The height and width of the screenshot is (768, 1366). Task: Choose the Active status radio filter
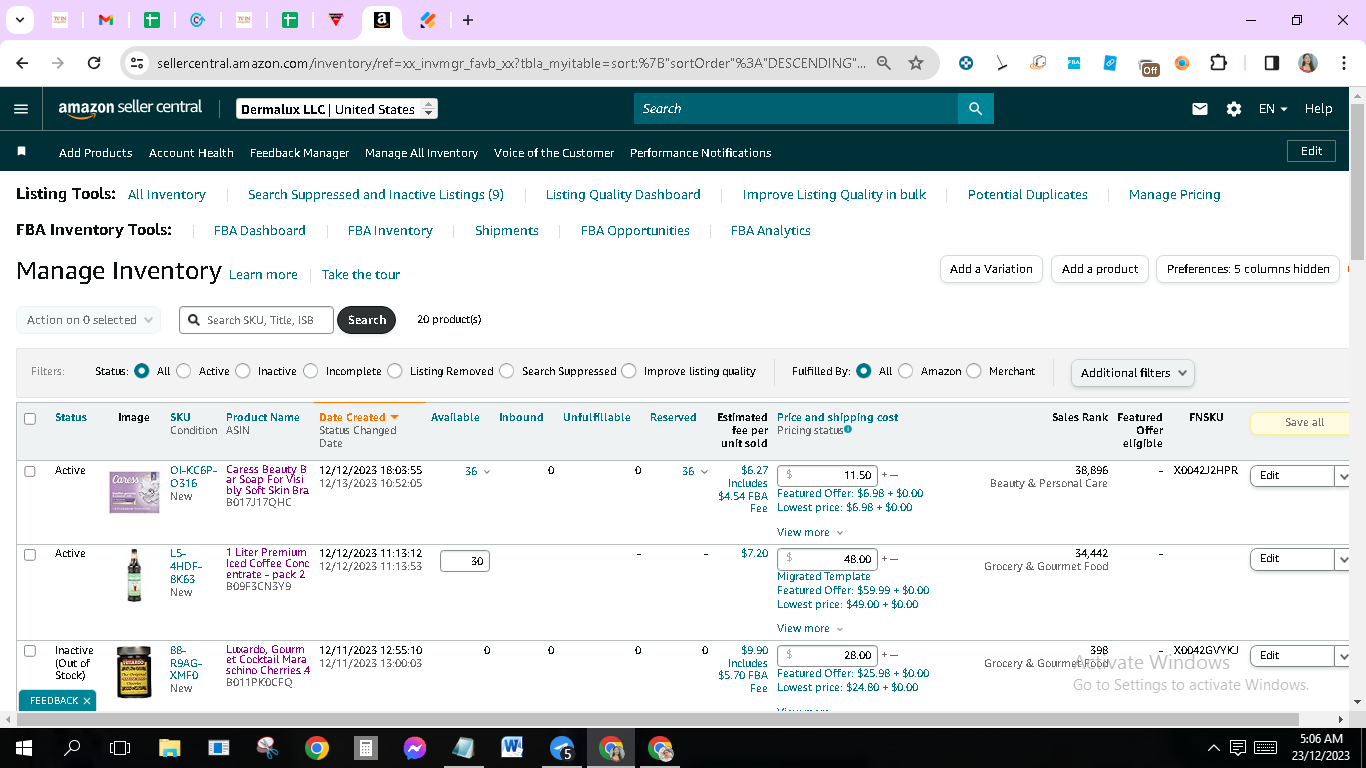coord(183,371)
